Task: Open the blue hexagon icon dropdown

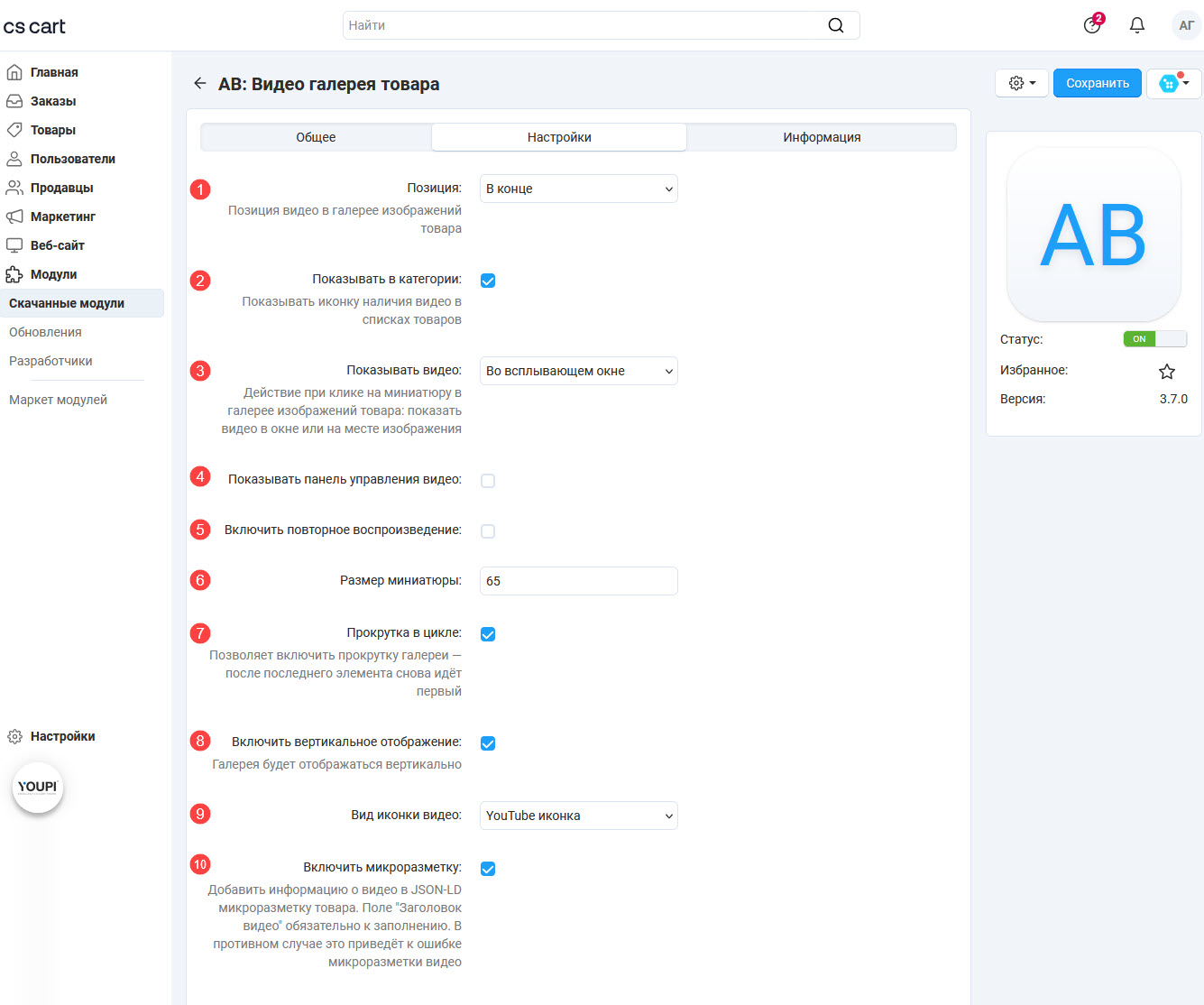Action: [1173, 83]
